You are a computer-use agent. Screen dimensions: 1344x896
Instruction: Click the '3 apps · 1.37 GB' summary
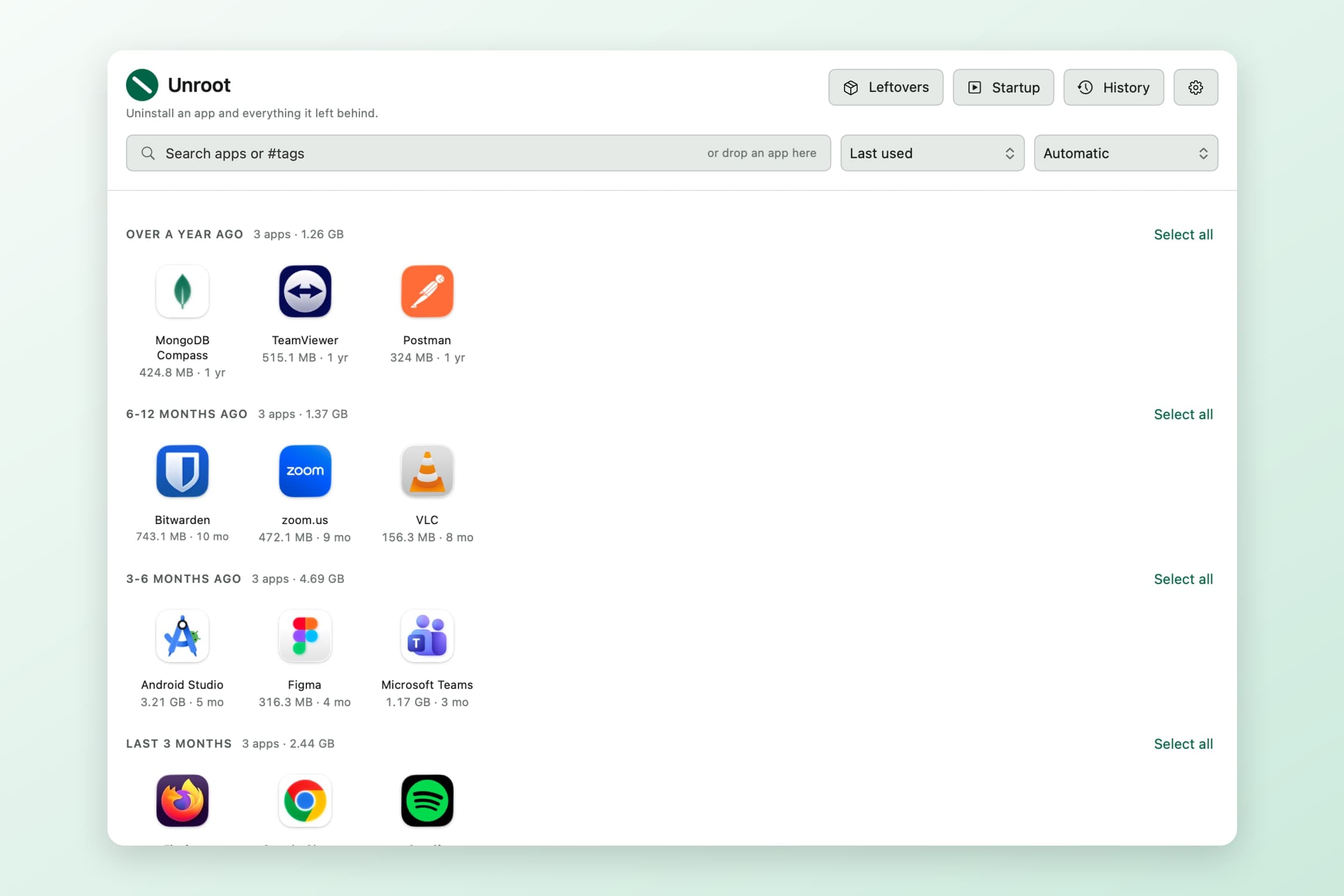tap(303, 414)
